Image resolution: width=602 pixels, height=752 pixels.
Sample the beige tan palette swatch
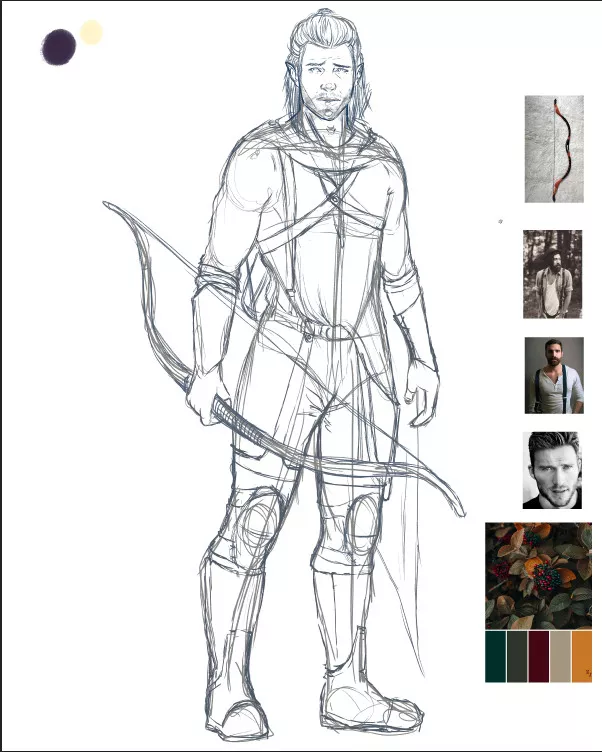coord(560,656)
